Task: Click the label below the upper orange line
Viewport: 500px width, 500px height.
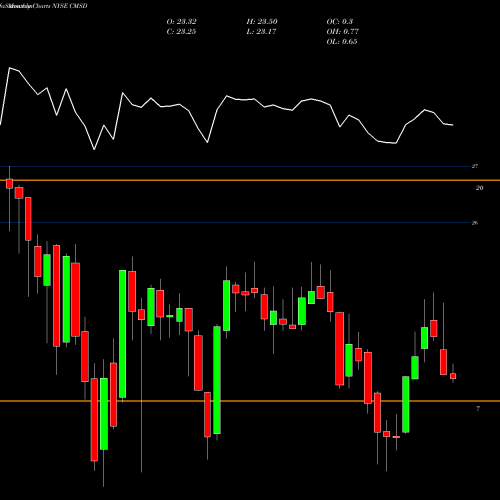Action: click(479, 188)
